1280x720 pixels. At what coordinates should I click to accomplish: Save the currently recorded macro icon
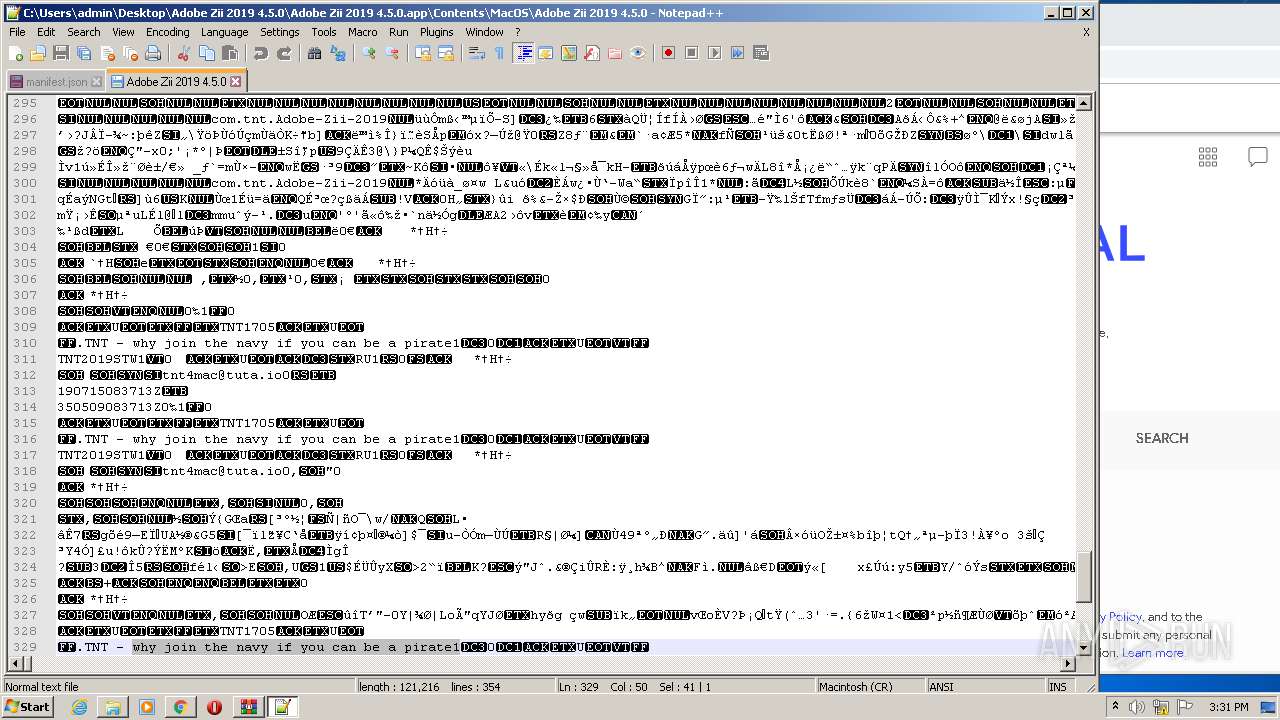pos(760,53)
